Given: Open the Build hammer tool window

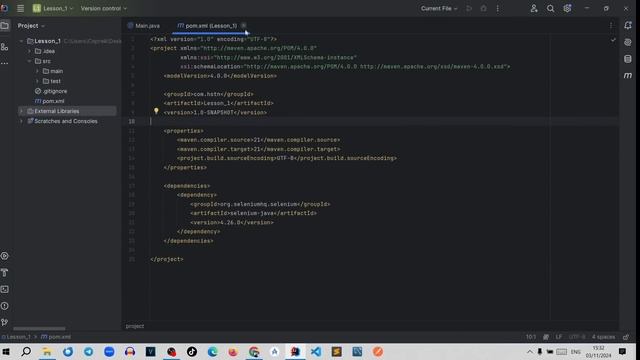Looking at the screenshot, I should coord(4,273).
